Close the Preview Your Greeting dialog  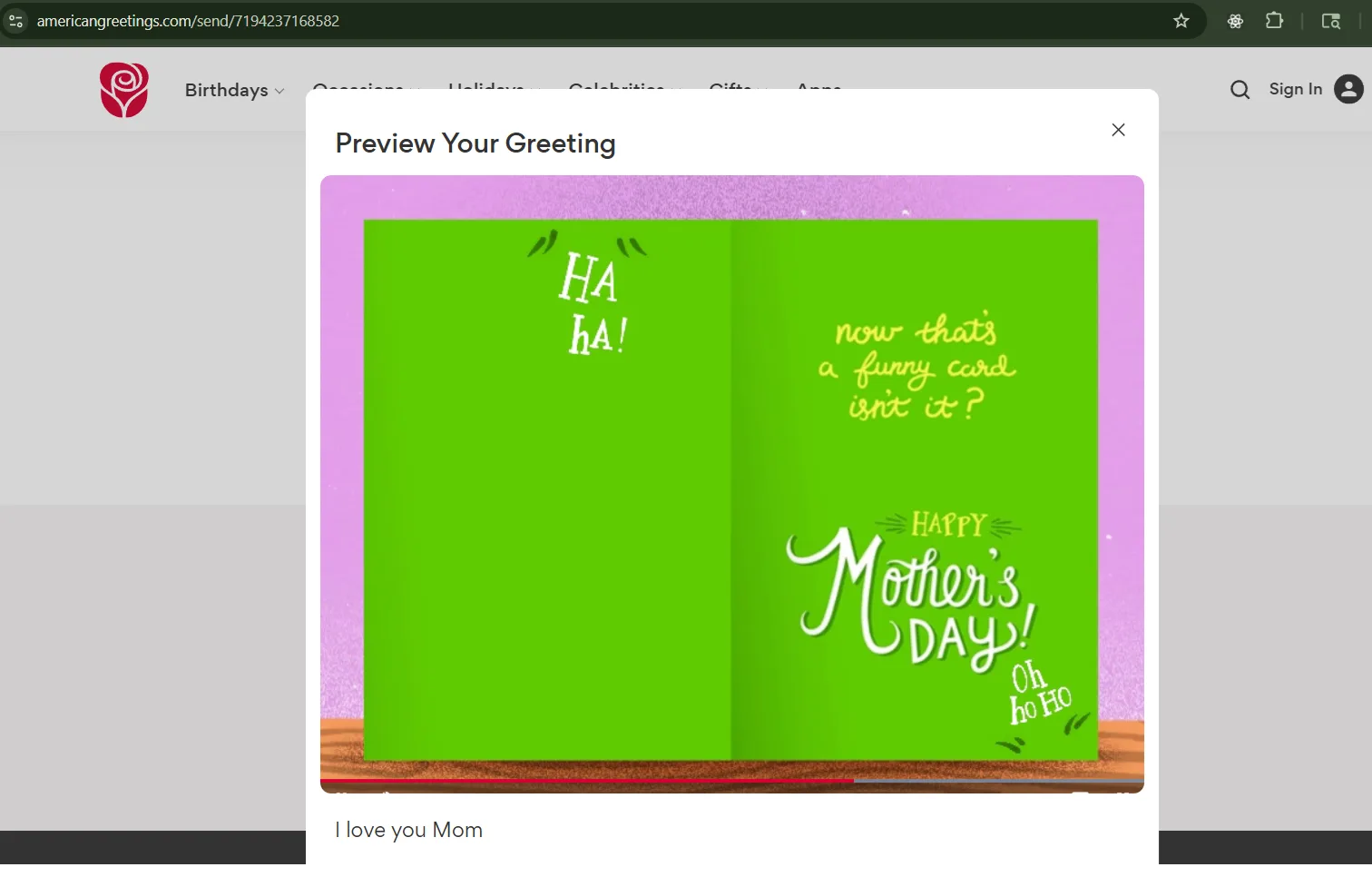(x=1118, y=130)
